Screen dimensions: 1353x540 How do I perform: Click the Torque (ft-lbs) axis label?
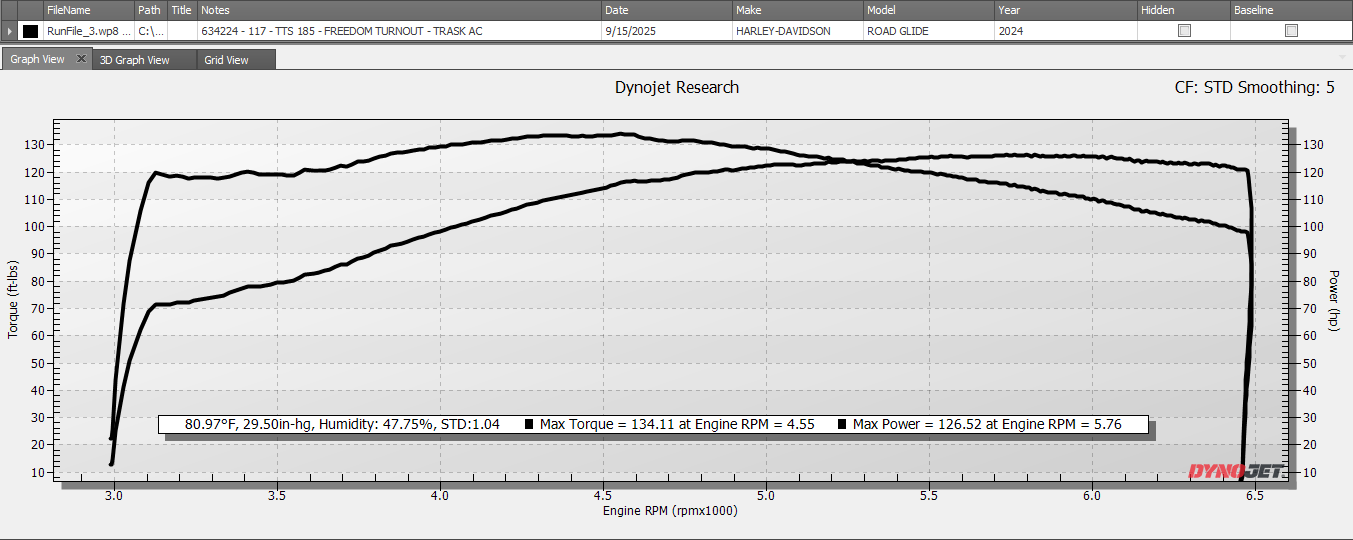click(14, 298)
